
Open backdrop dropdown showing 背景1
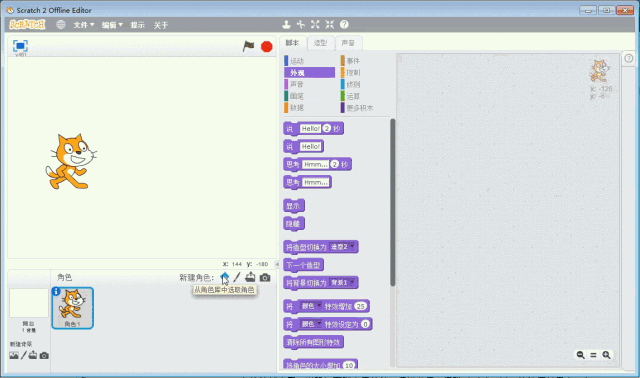click(342, 282)
